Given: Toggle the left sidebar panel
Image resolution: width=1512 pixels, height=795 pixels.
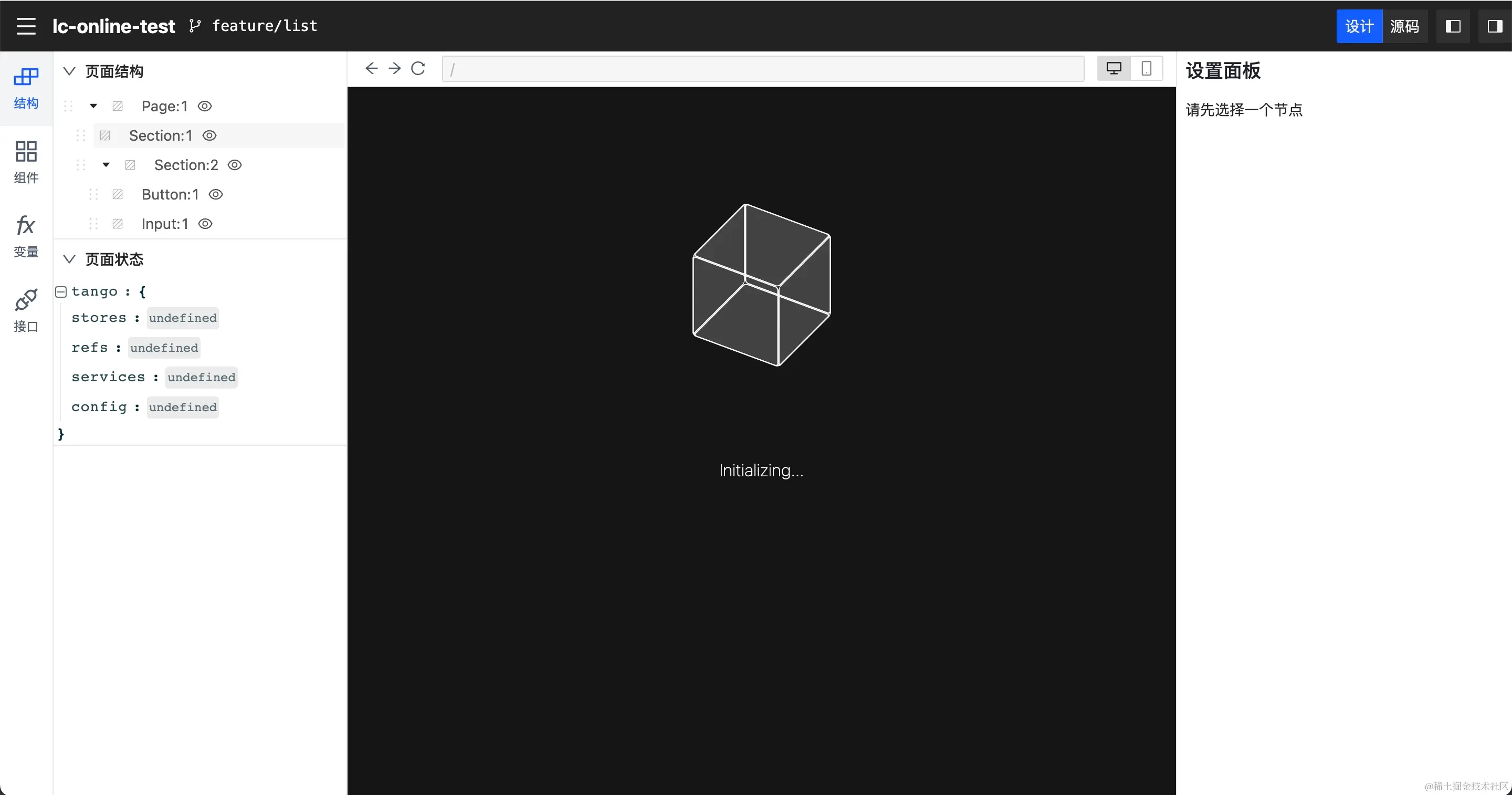Looking at the screenshot, I should [1453, 26].
